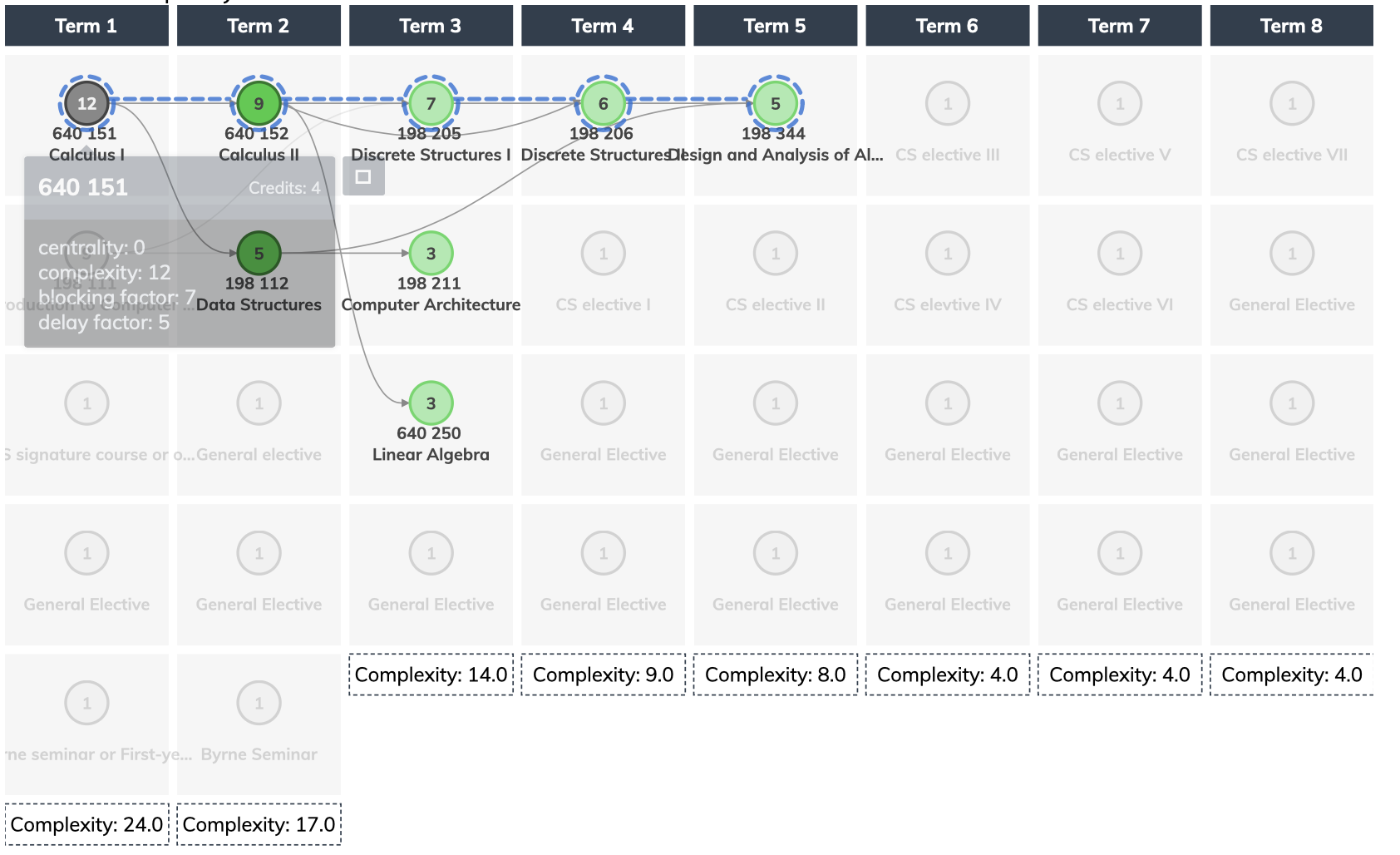This screenshot has height=855, width=1400.
Task: Select lowercase General elective node in Term 2
Action: pyautogui.click(x=259, y=403)
